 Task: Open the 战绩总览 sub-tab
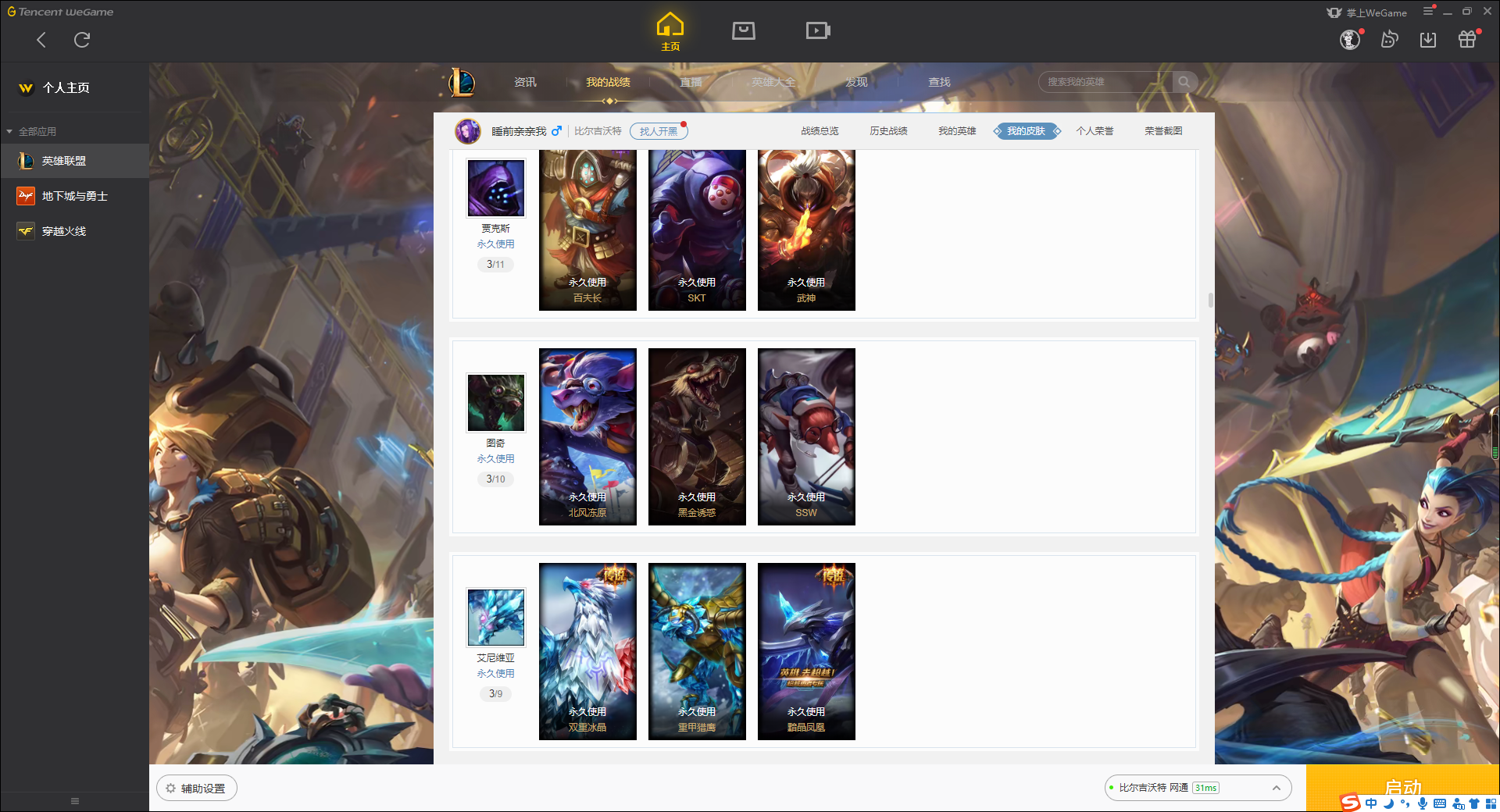click(820, 131)
